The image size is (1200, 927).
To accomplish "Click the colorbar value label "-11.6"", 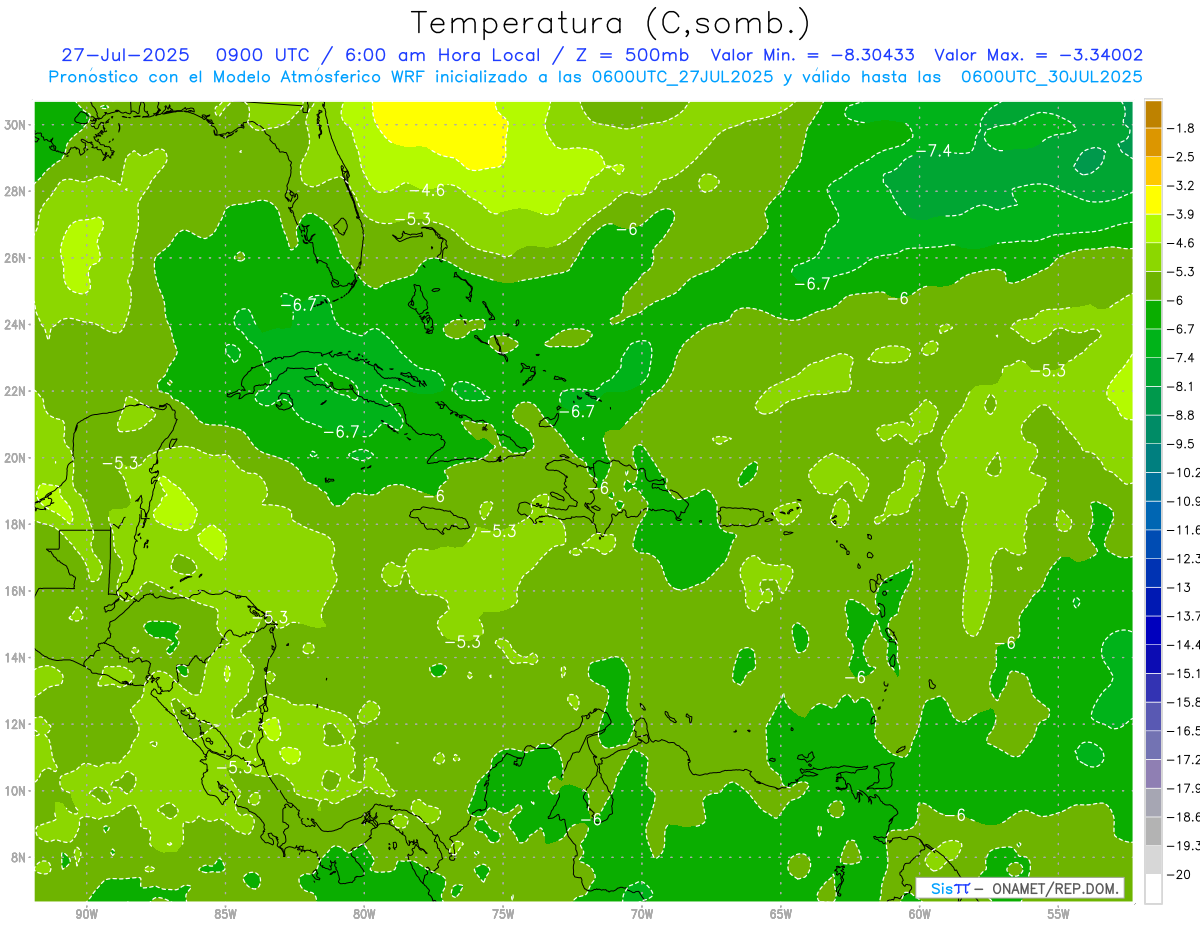I will [x=1184, y=529].
